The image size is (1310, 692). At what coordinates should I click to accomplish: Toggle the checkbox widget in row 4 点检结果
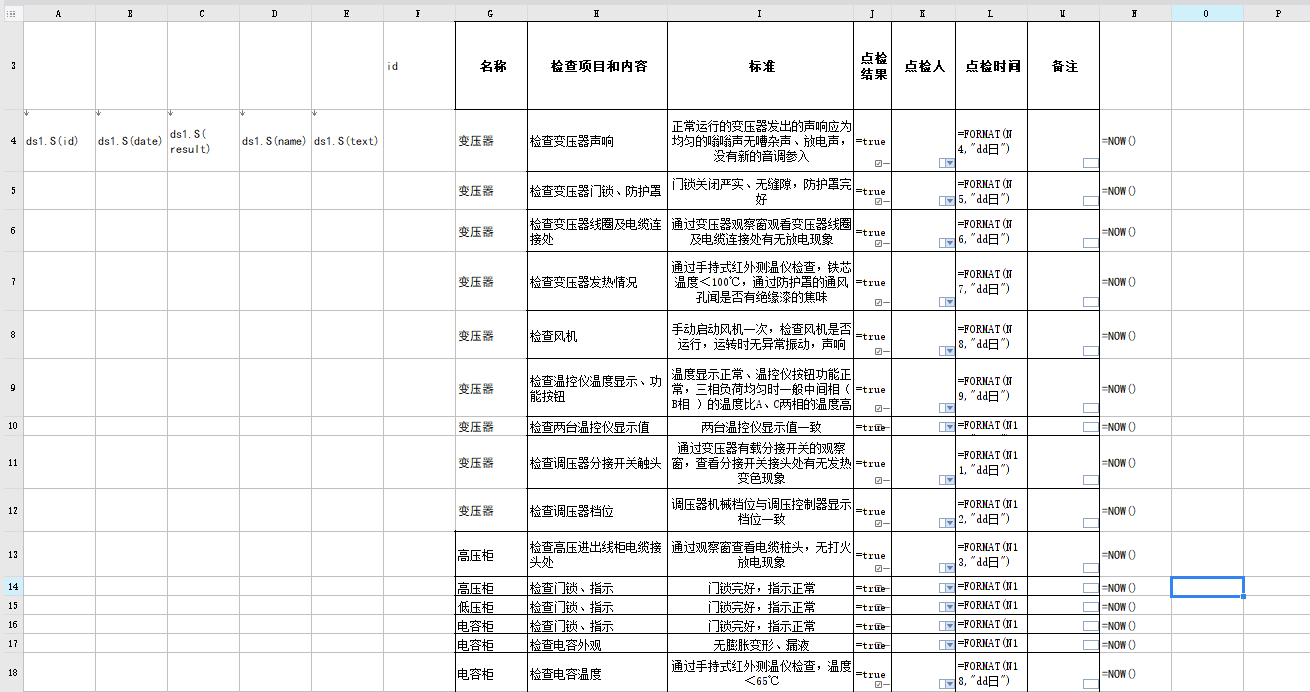878,163
